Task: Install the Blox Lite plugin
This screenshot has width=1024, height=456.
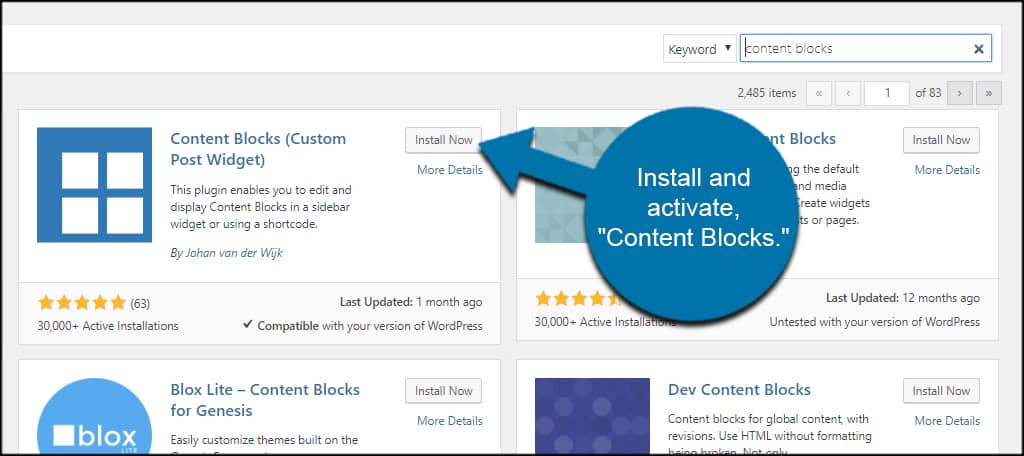Action: click(443, 391)
